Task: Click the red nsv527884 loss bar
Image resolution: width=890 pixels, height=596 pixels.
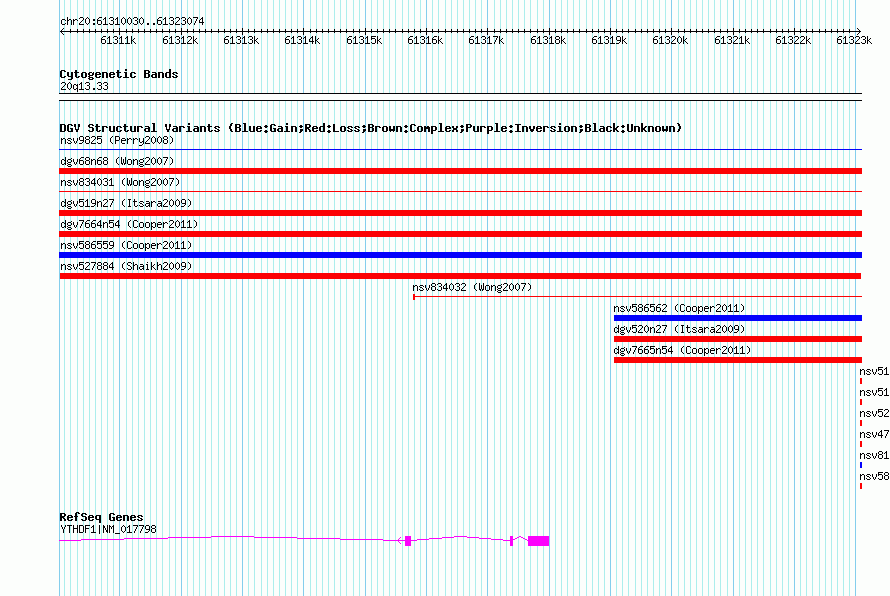Action: (460, 276)
